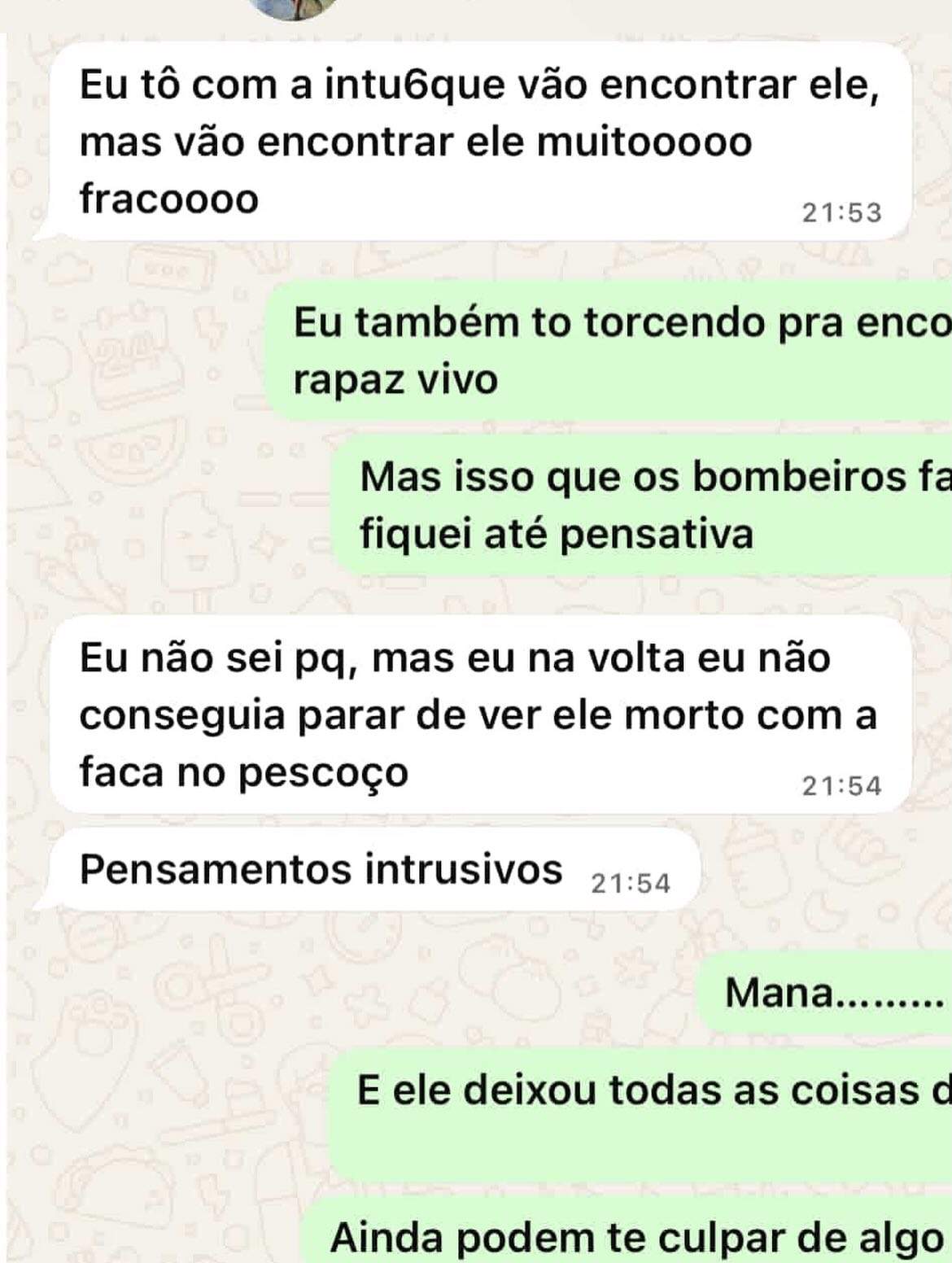Image resolution: width=952 pixels, height=1263 pixels.
Task: Click the "fiquei até pensativa" text line
Action: (x=557, y=535)
